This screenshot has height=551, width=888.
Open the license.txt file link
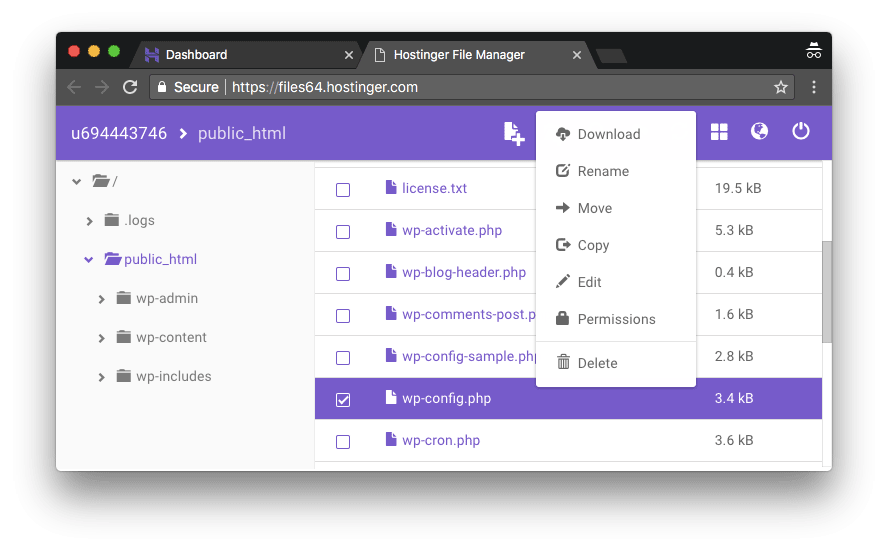click(x=434, y=188)
